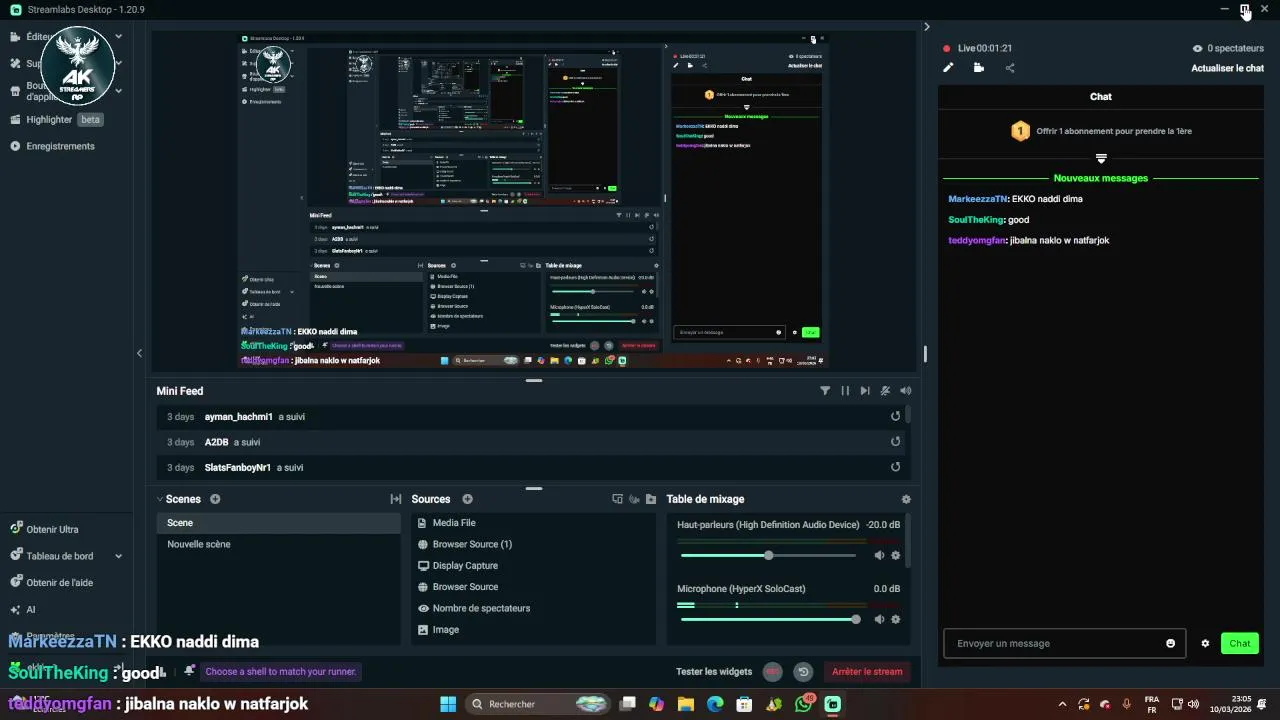The image size is (1280, 720).
Task: Click Arrêter le stream button
Action: tap(867, 672)
